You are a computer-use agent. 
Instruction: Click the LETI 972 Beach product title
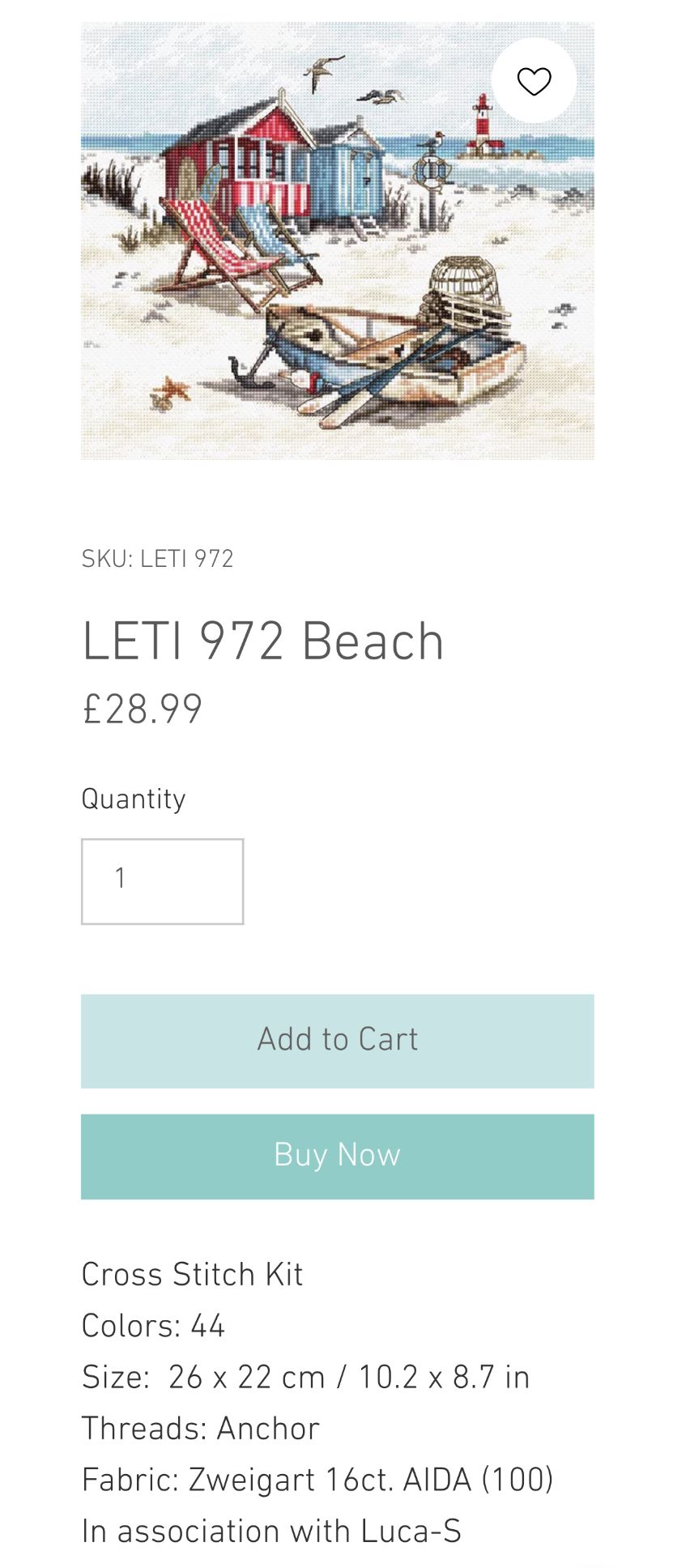(262, 642)
